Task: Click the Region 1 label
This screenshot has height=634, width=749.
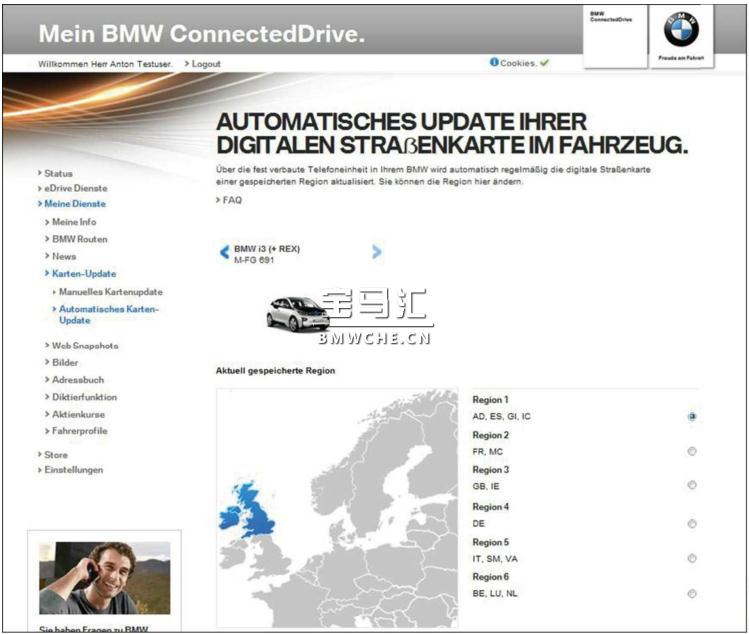Action: 490,399
